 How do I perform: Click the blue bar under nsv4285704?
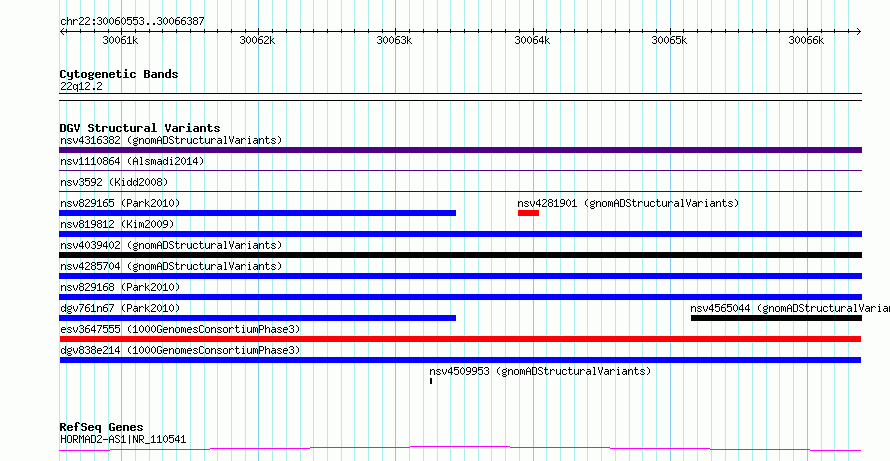point(460,276)
